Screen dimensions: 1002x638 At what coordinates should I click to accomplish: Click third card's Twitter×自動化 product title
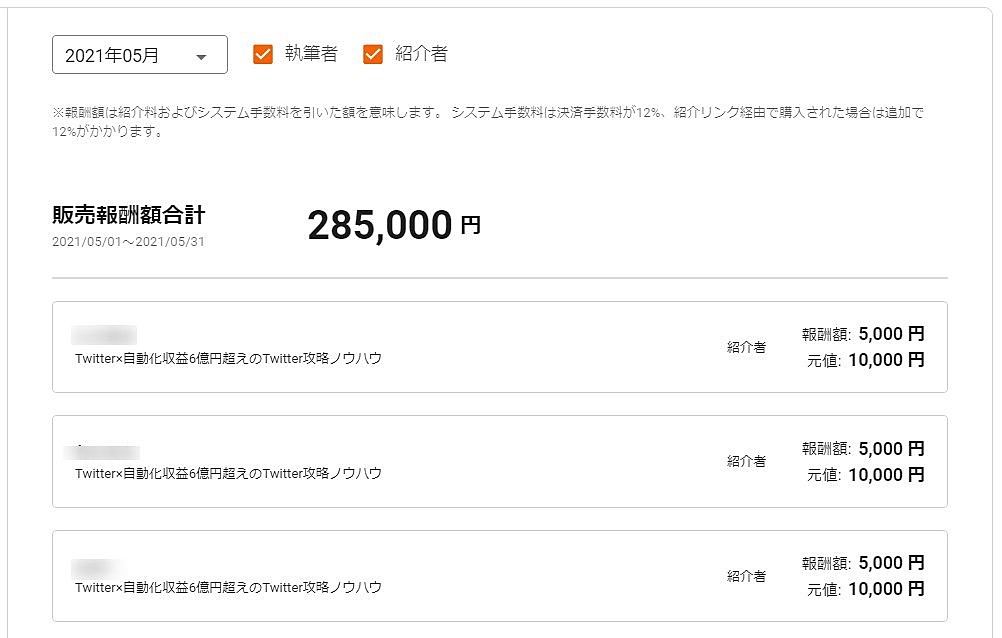click(x=228, y=587)
